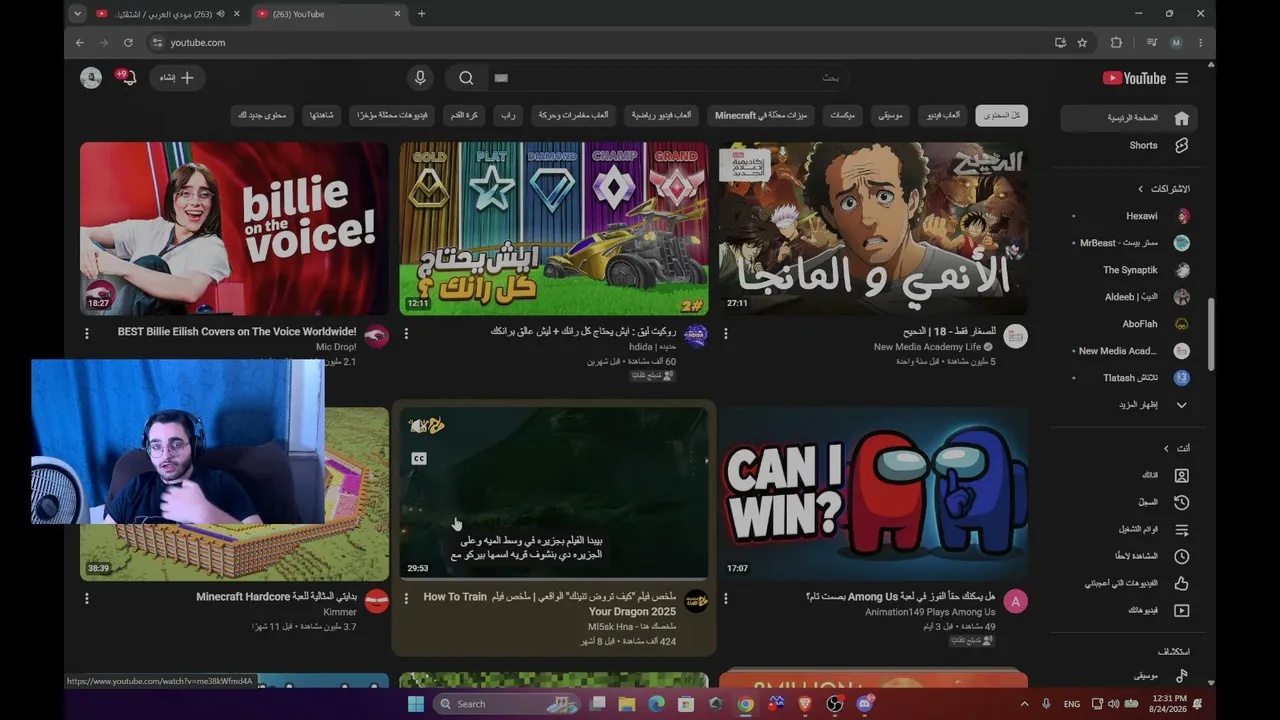This screenshot has height=720, width=1280.
Task: Open File Explorer from the taskbar
Action: click(627, 704)
